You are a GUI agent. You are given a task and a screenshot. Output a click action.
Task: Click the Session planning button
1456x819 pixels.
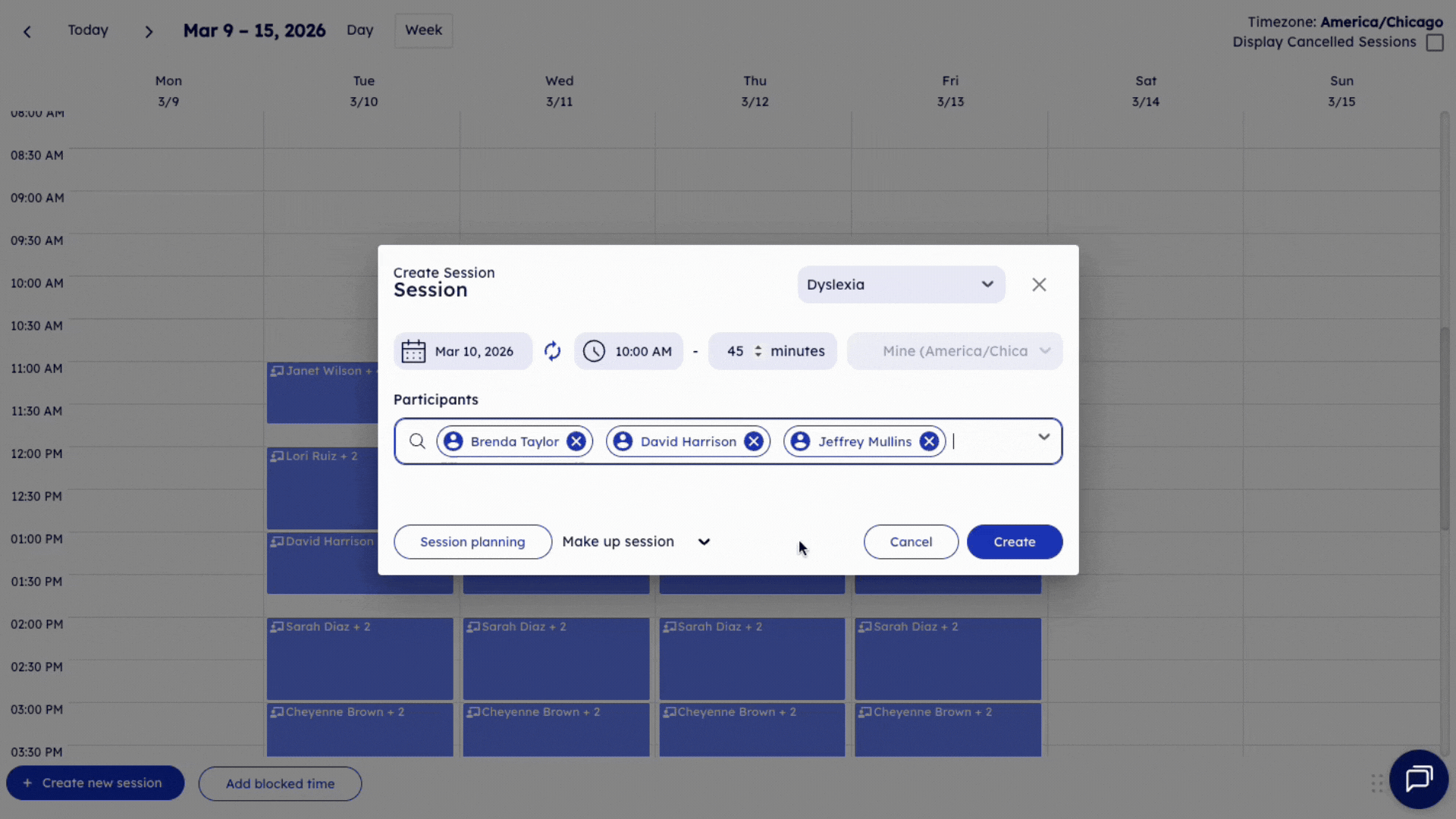tap(472, 541)
